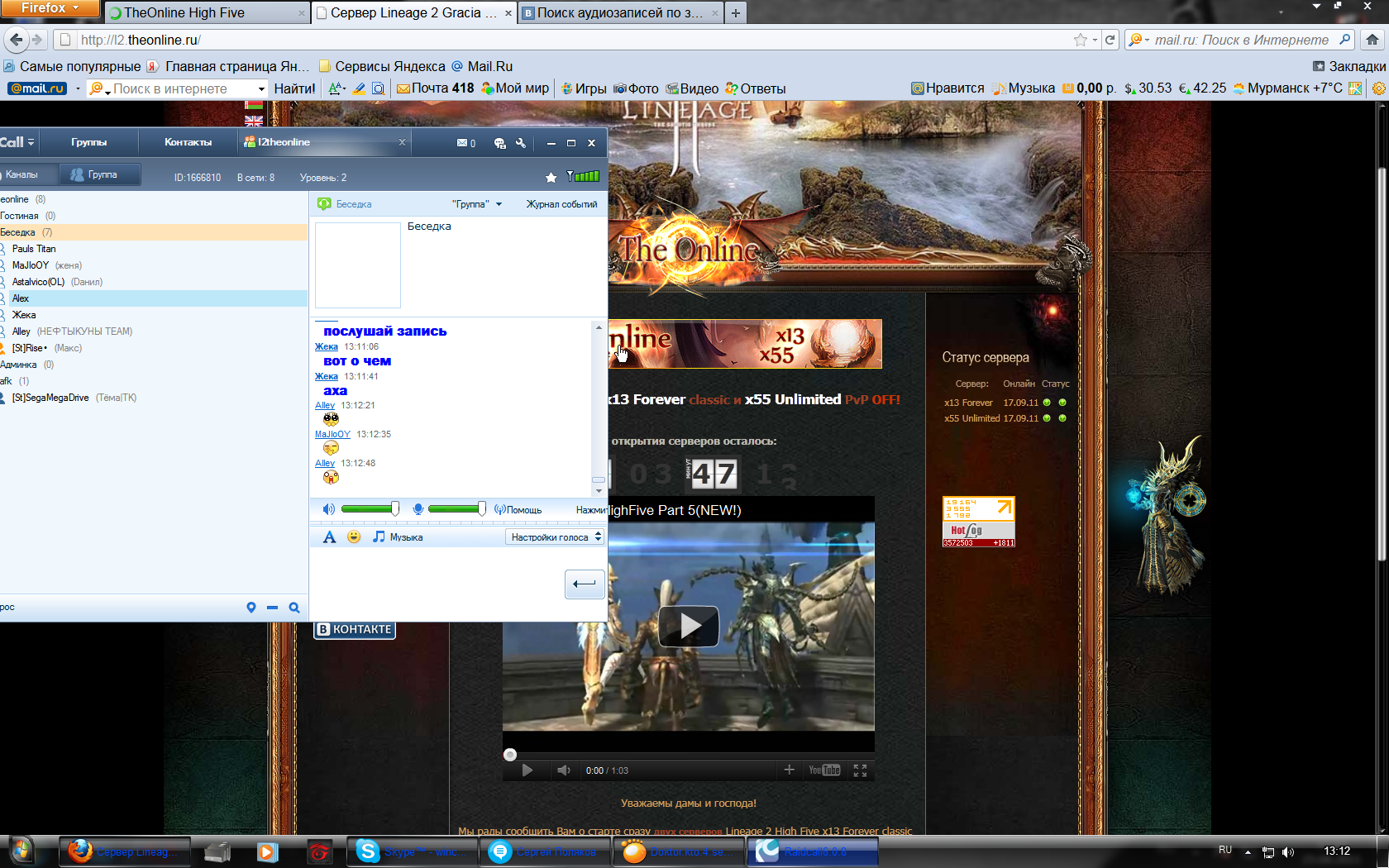Mute the RaidCall speaker icon
This screenshot has height=868, width=1389.
[x=328, y=509]
